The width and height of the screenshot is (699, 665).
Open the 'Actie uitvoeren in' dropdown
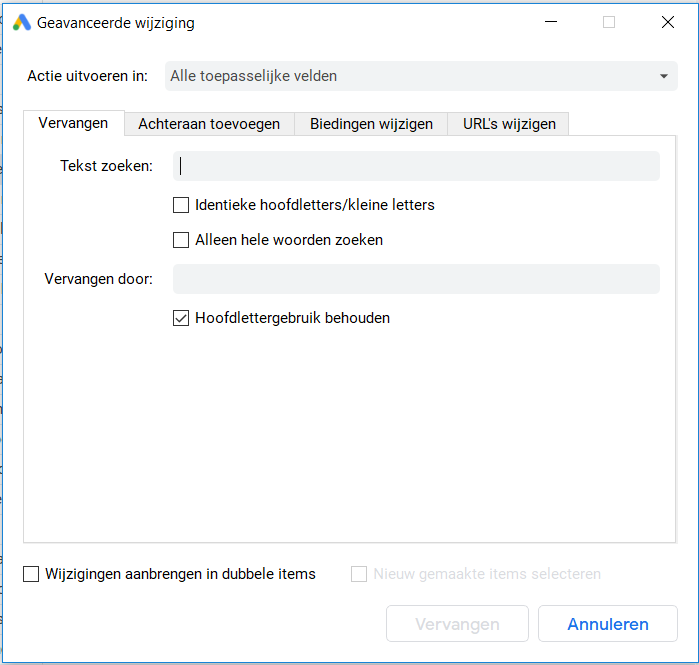point(421,76)
